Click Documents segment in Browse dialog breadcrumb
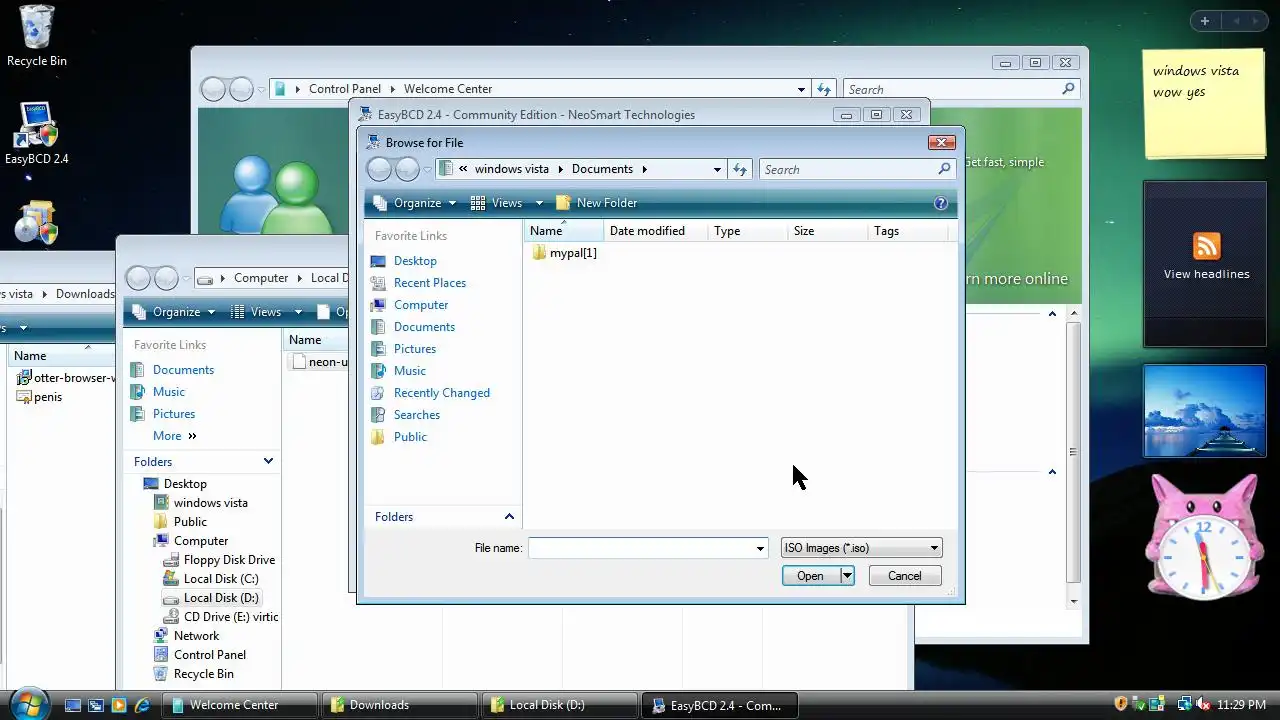 (x=602, y=169)
